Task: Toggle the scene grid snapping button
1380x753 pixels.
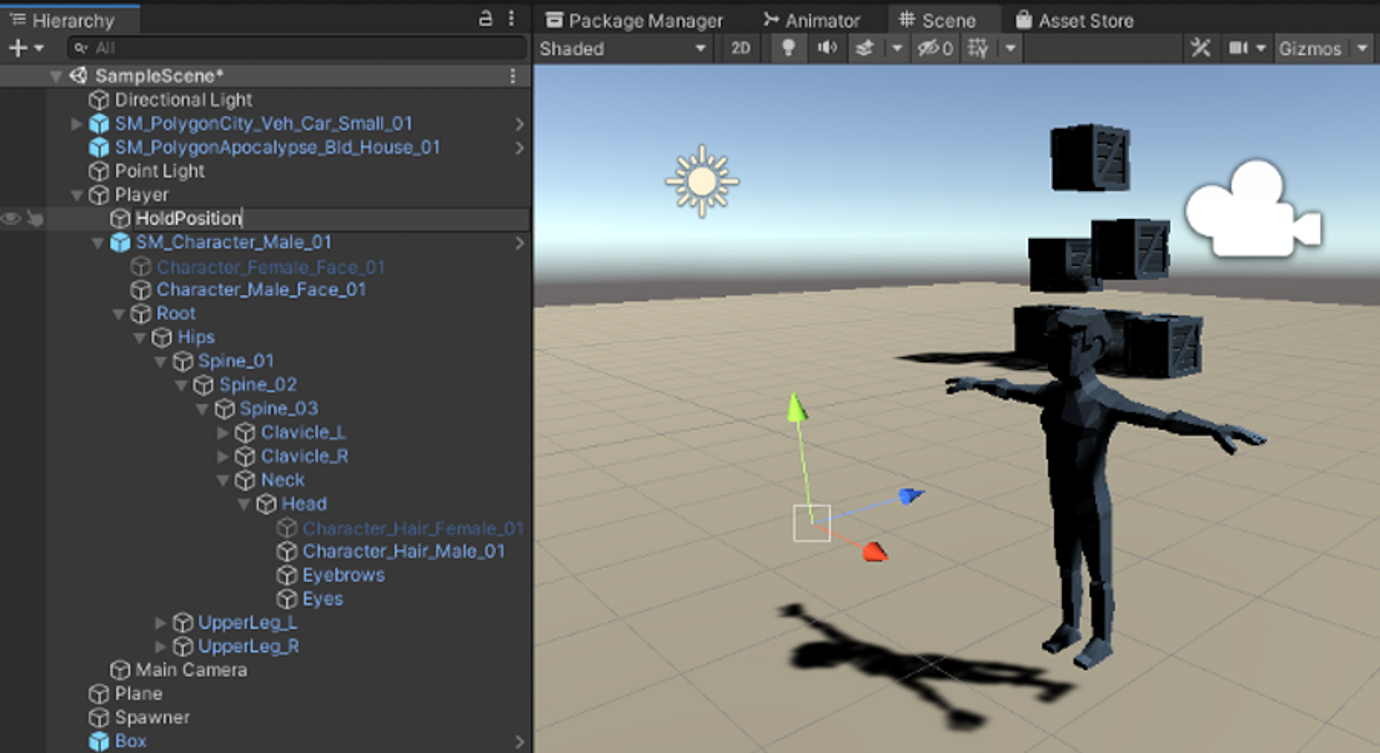Action: pos(979,48)
